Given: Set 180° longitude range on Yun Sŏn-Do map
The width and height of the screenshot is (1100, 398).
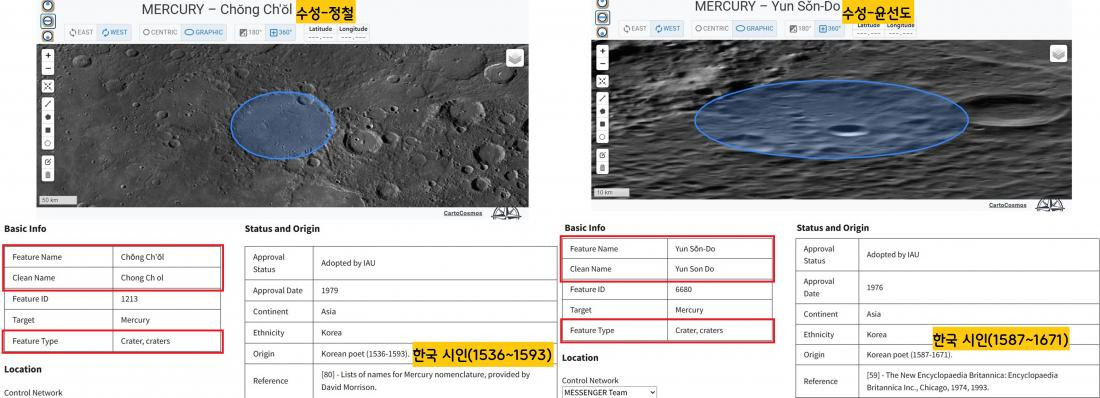Looking at the screenshot, I should [x=800, y=28].
